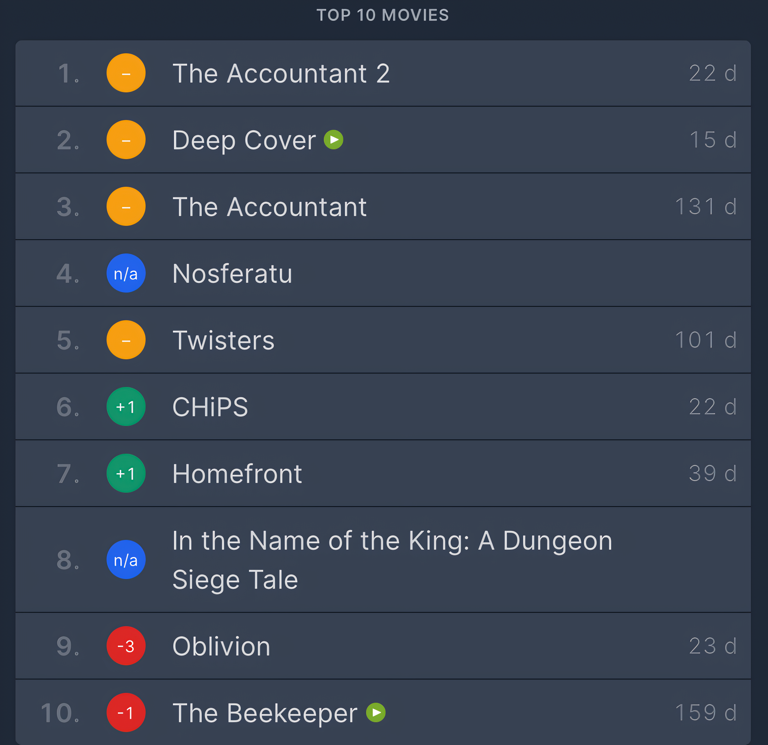The image size is (768, 745).
Task: Click the green play icon beside Deep Cover
Action: (x=334, y=140)
